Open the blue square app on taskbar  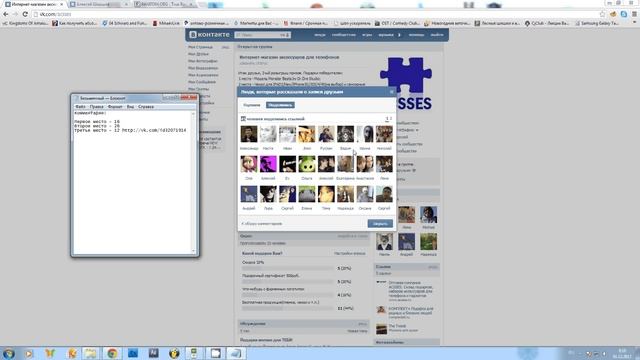tap(133, 353)
